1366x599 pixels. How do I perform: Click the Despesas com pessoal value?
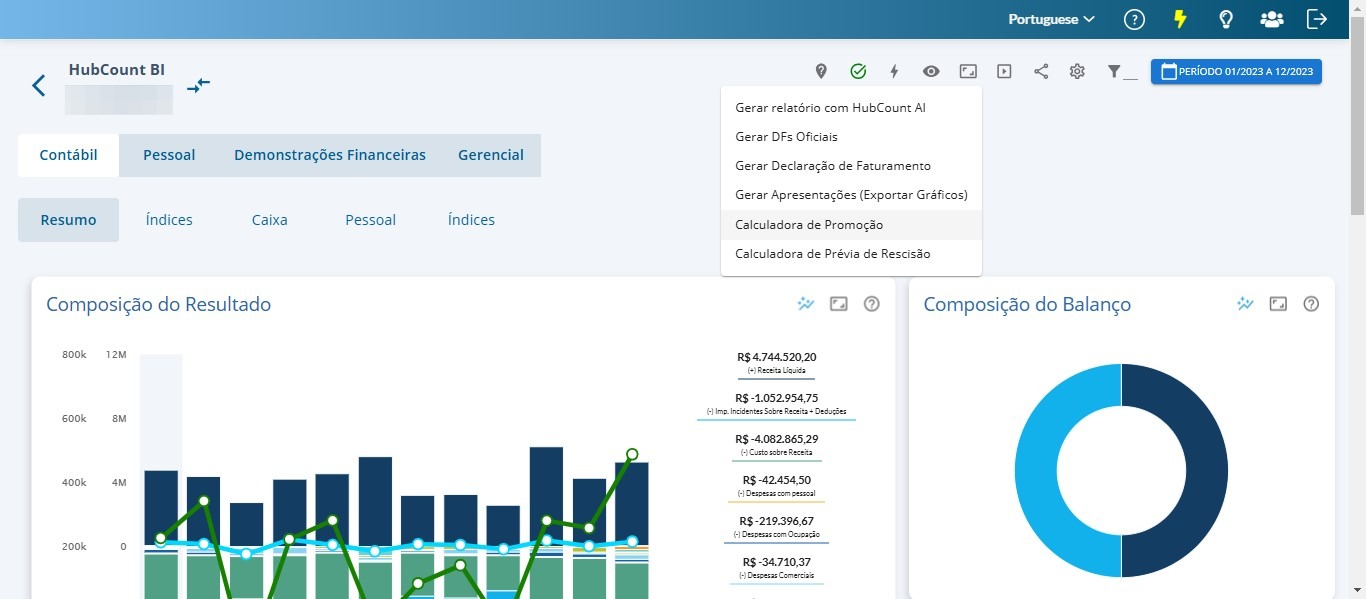(776, 480)
